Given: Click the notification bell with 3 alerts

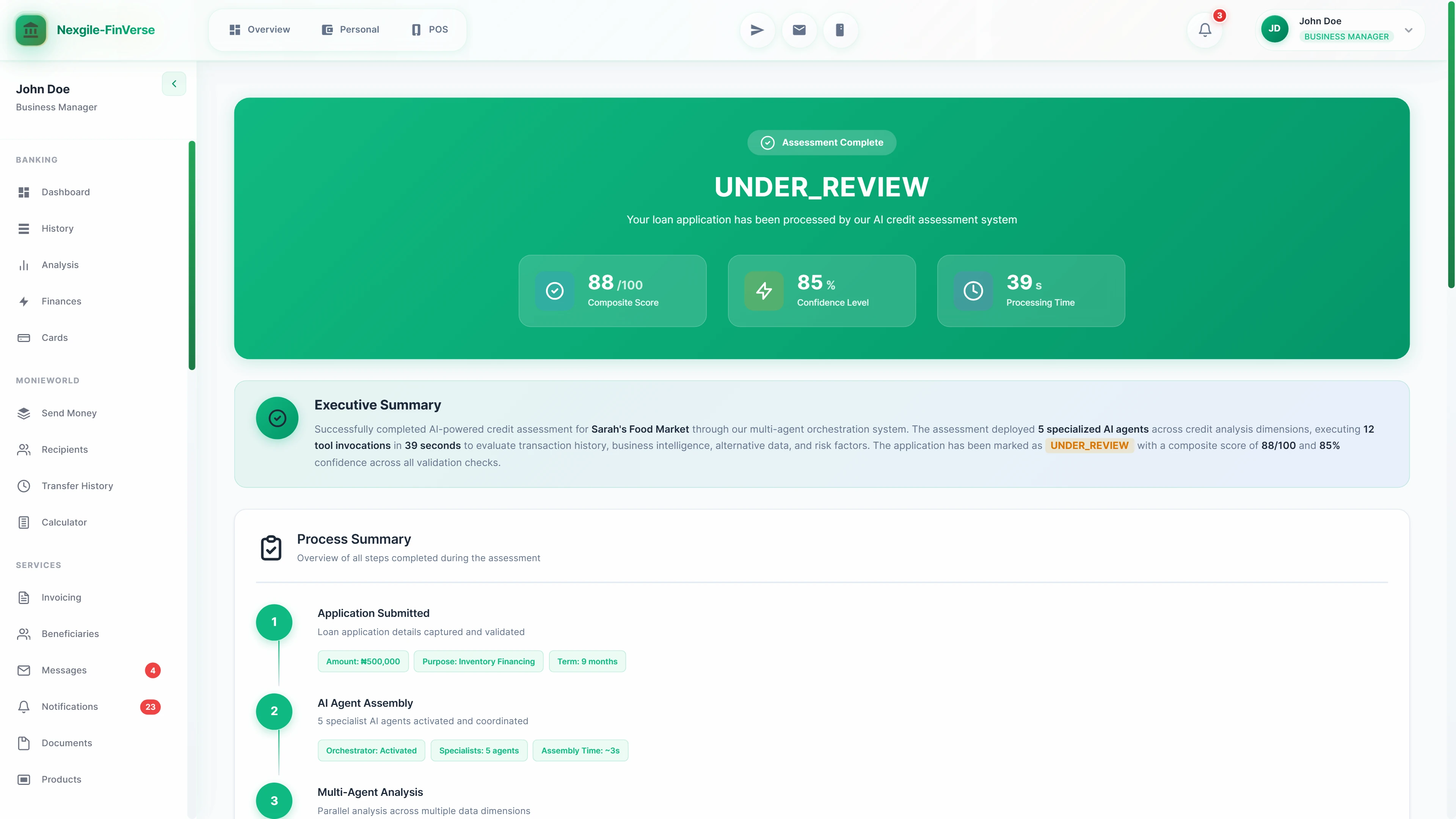Looking at the screenshot, I should (x=1205, y=30).
